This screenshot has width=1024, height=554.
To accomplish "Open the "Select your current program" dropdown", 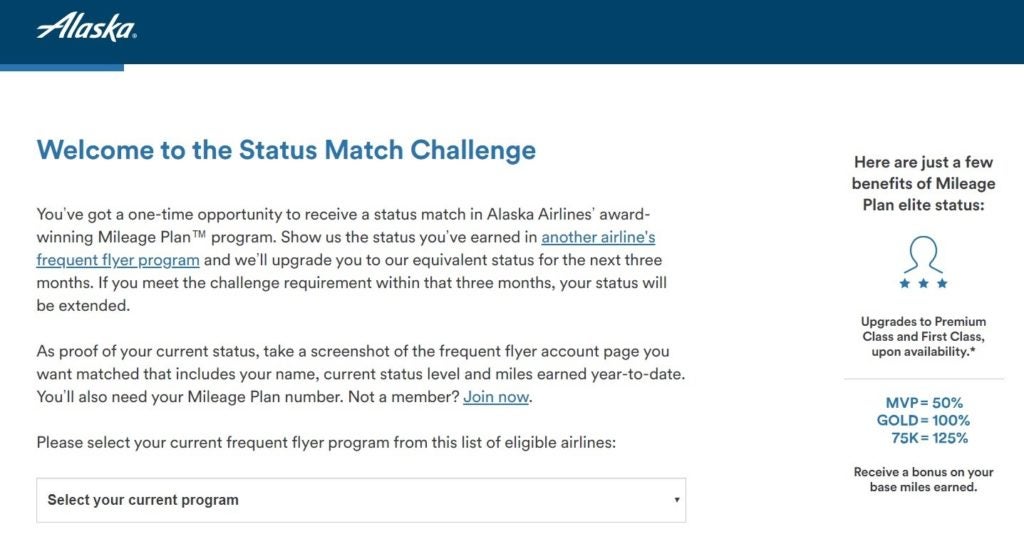I will tap(360, 500).
